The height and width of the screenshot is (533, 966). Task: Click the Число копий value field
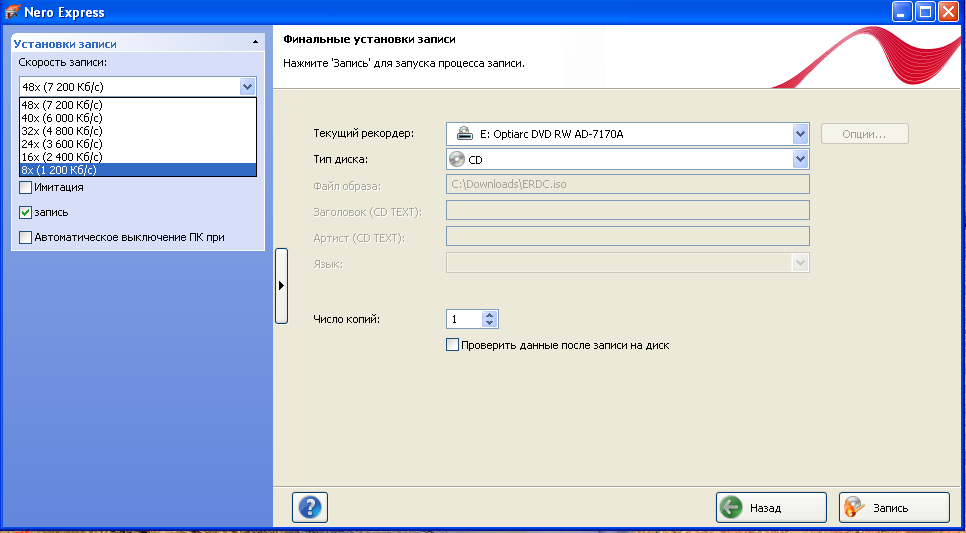coord(465,319)
